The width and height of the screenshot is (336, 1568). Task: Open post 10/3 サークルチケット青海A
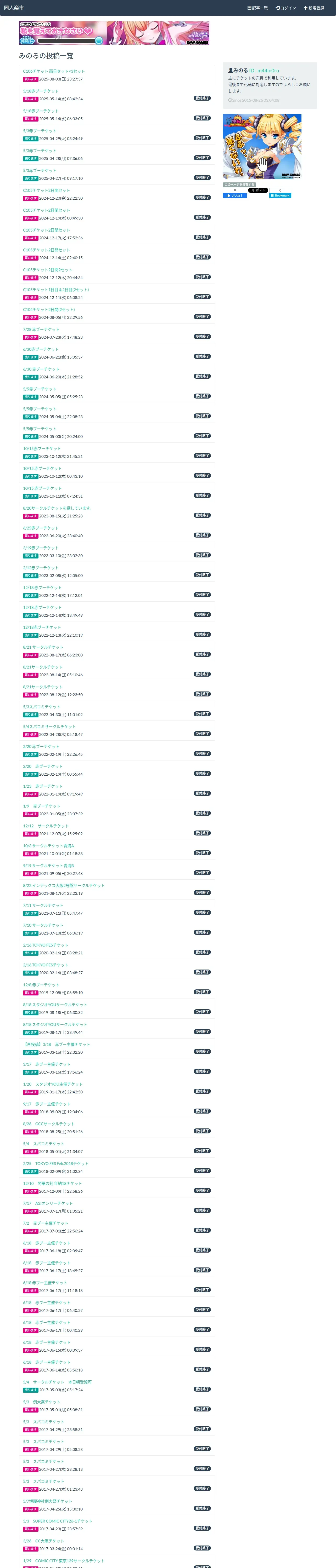click(x=49, y=845)
